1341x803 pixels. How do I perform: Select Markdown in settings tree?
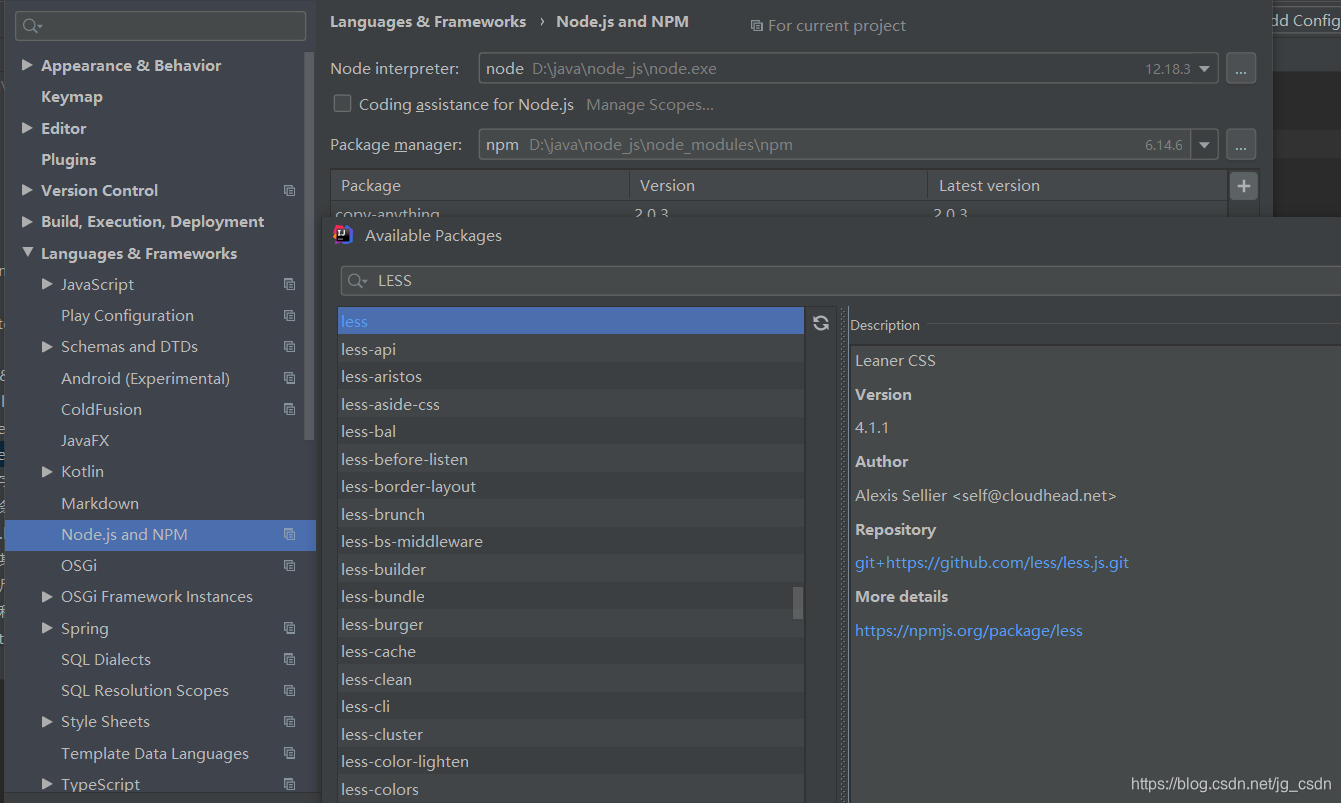click(100, 504)
